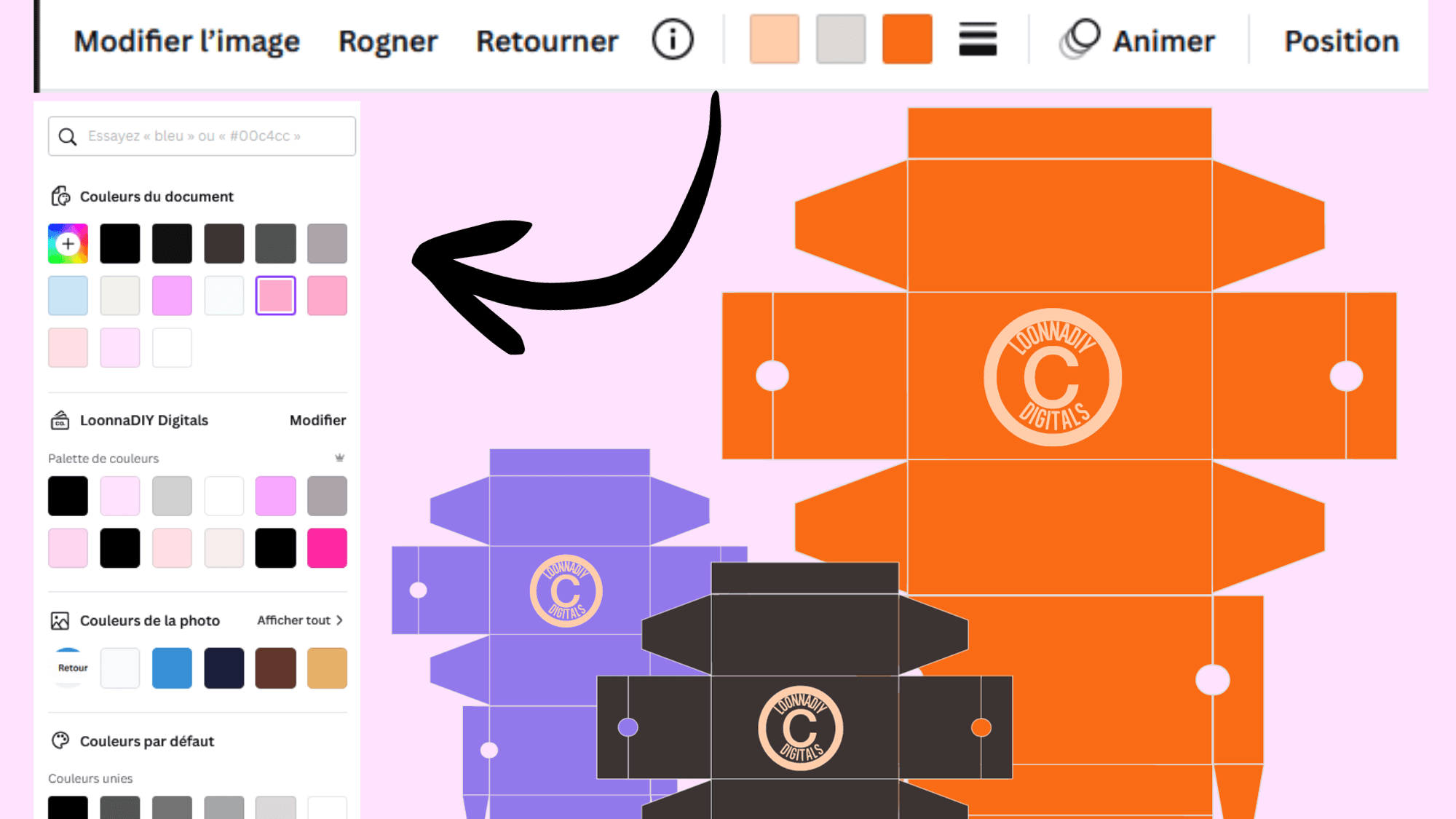The image size is (1456, 819).
Task: Click the Couleurs de la photo image icon
Action: point(60,620)
